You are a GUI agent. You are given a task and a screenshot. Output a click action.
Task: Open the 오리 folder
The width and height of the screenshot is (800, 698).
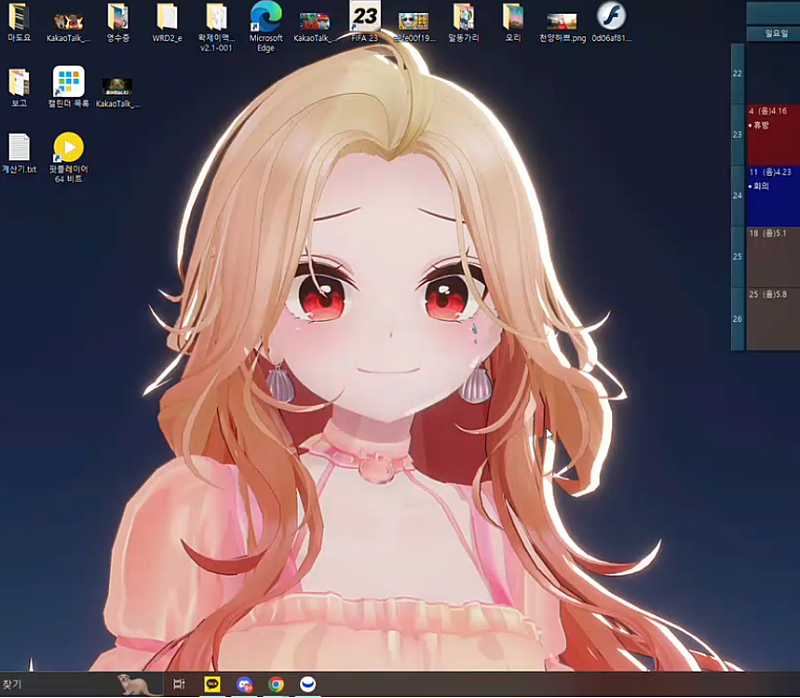(x=512, y=17)
